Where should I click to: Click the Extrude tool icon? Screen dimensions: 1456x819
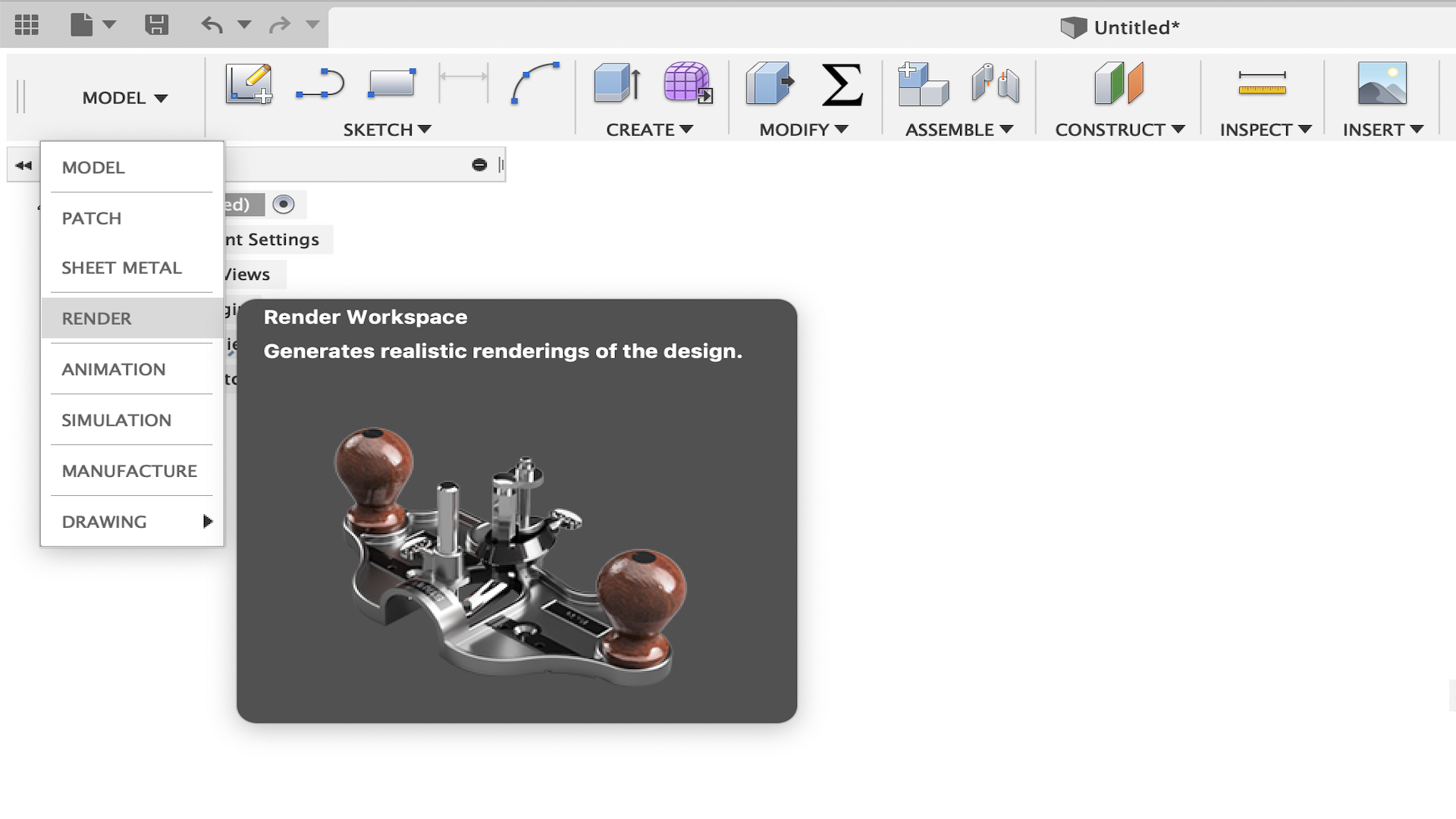click(617, 83)
